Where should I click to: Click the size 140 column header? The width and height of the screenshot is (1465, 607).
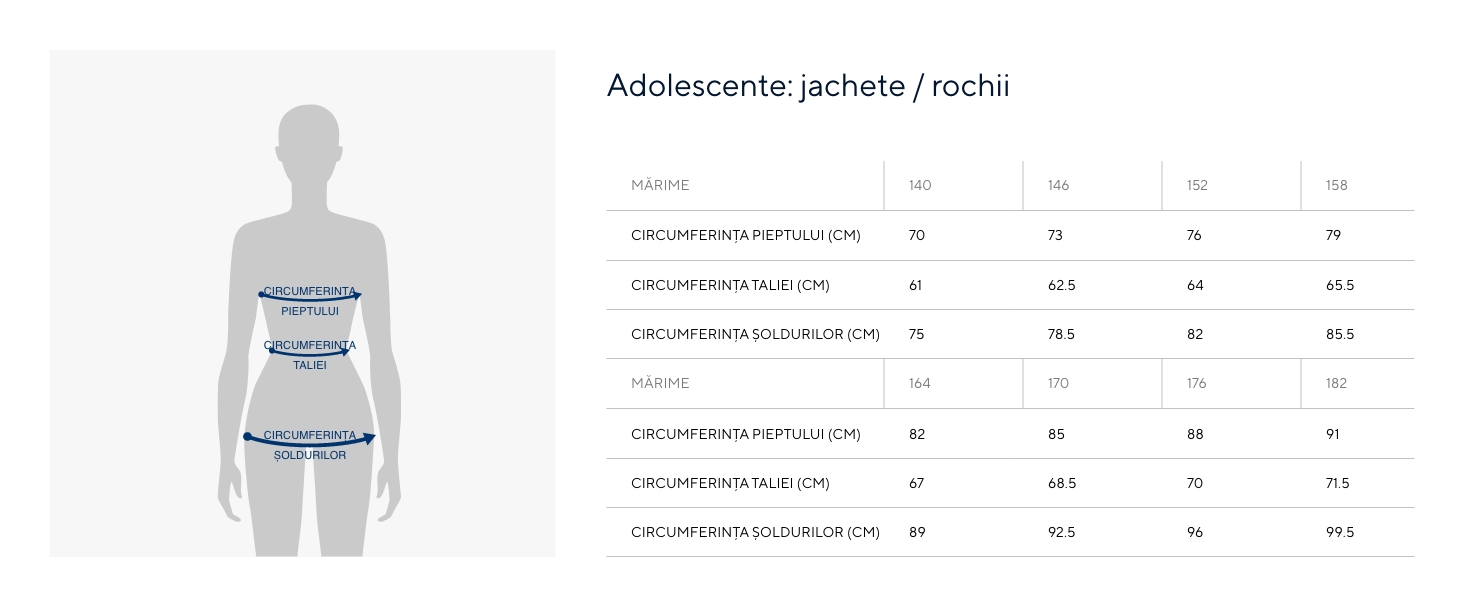coord(920,185)
